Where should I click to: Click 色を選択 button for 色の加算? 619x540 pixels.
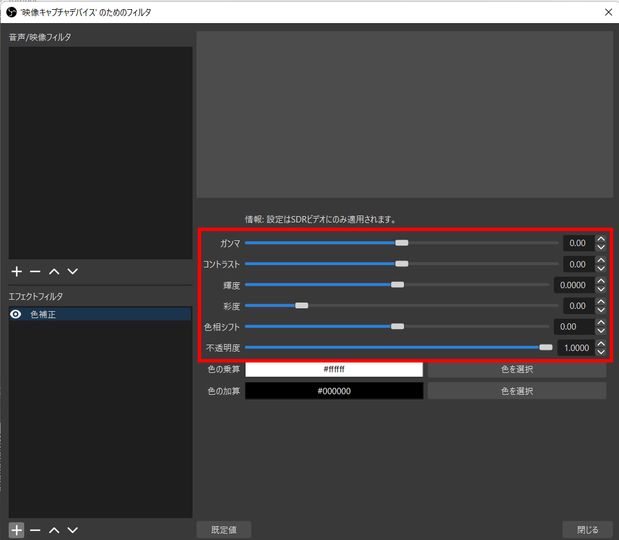click(x=516, y=391)
